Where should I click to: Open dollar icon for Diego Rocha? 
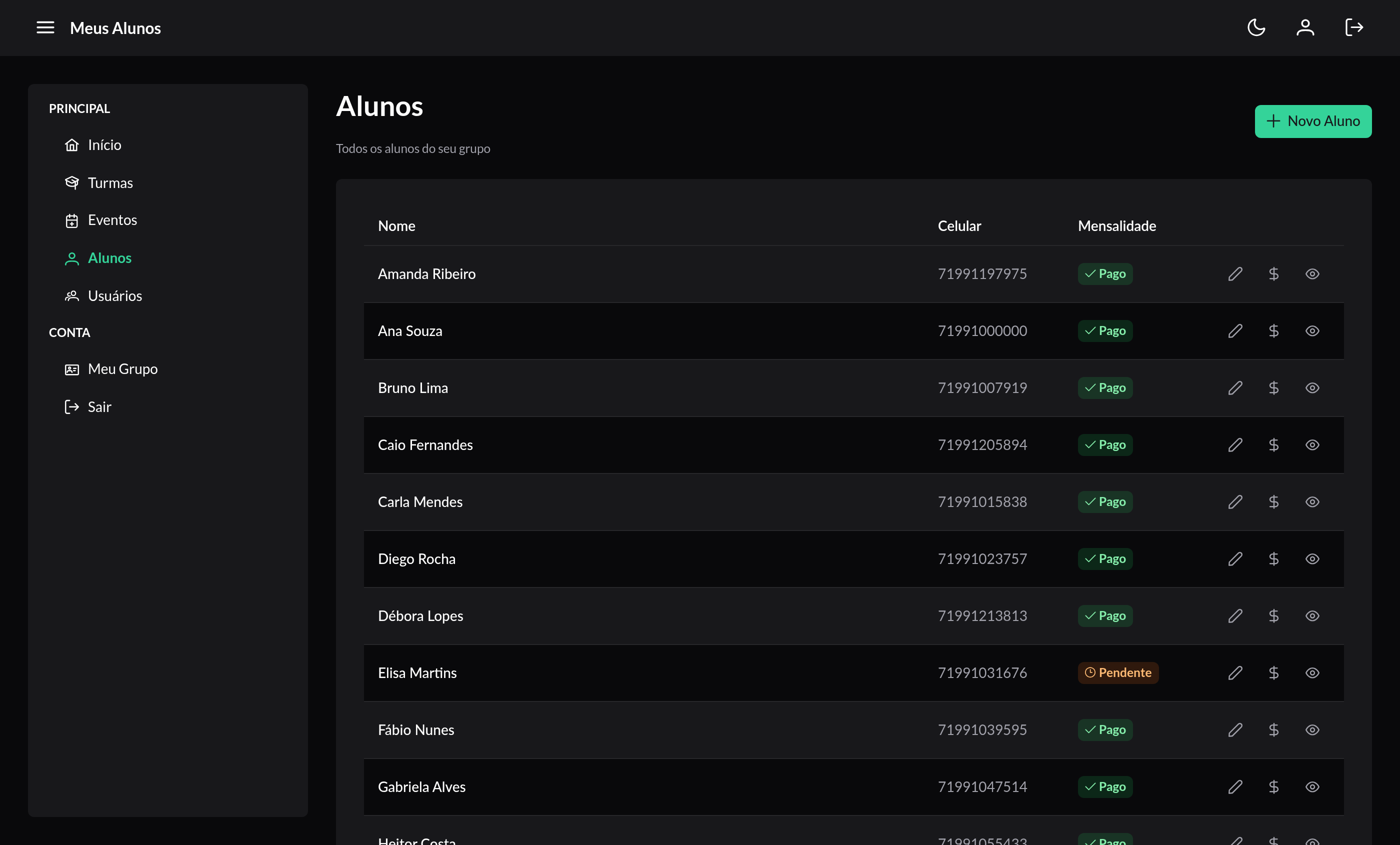[x=1273, y=558]
